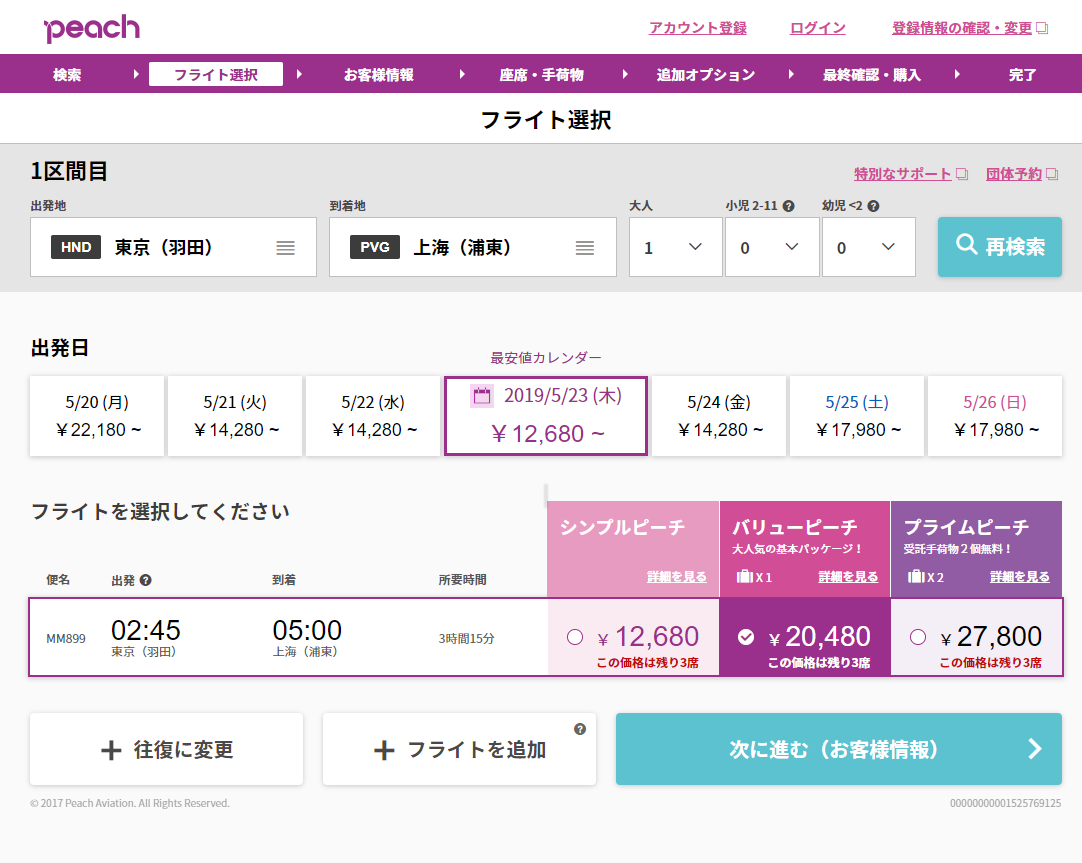Click external link icon beside 団体予約
This screenshot has width=1082, height=863.
(1052, 174)
